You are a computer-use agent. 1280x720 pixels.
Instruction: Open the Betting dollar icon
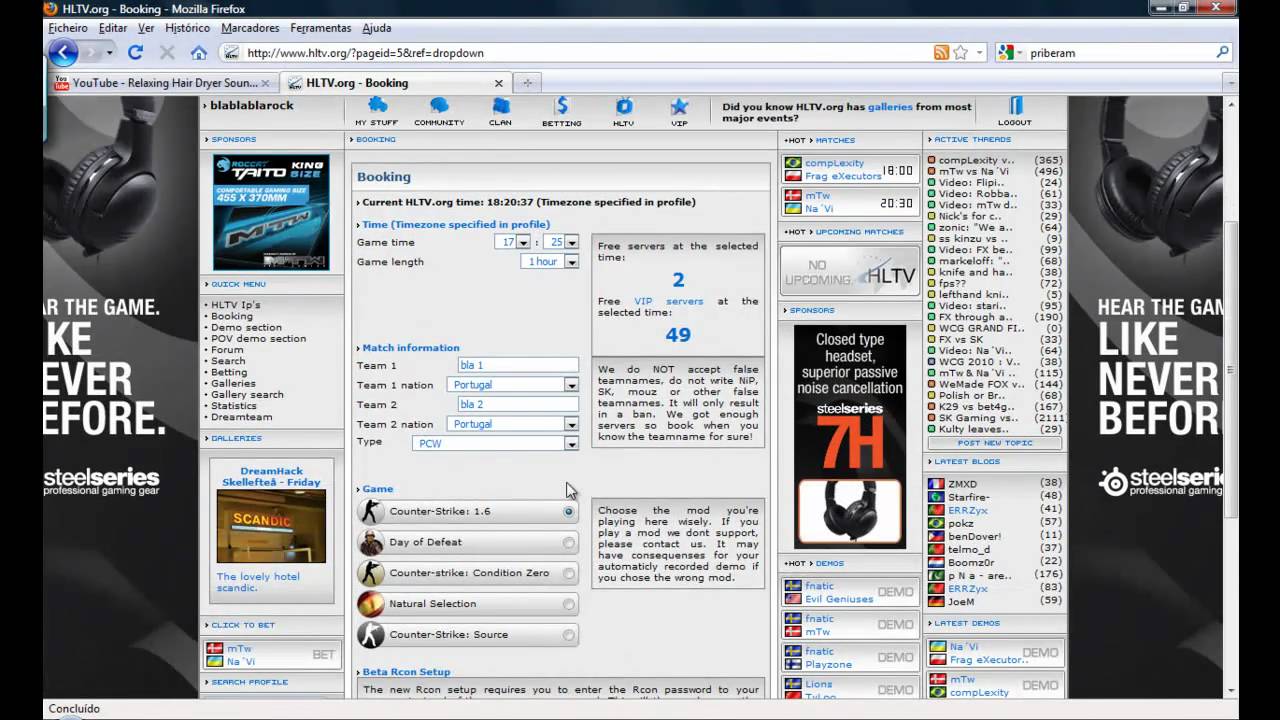pos(561,106)
